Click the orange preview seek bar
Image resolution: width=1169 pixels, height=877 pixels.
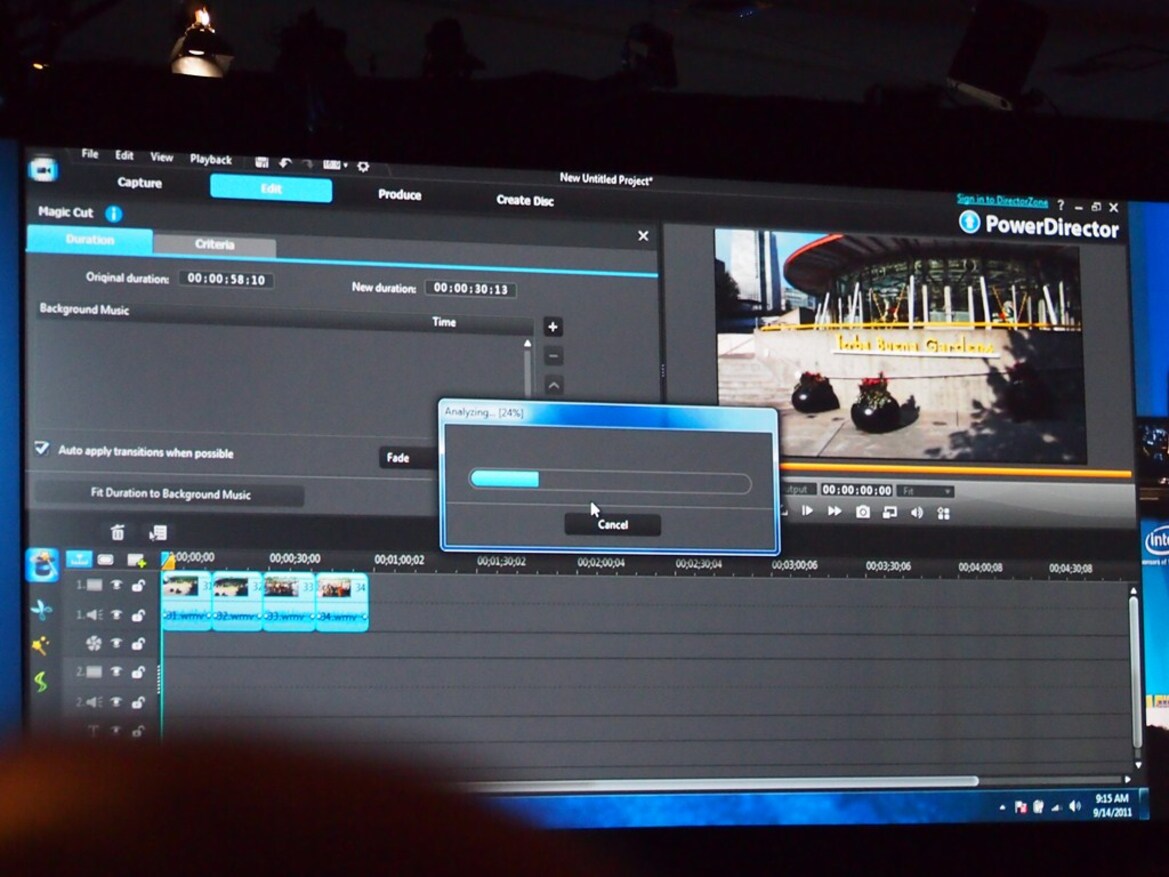coord(956,471)
